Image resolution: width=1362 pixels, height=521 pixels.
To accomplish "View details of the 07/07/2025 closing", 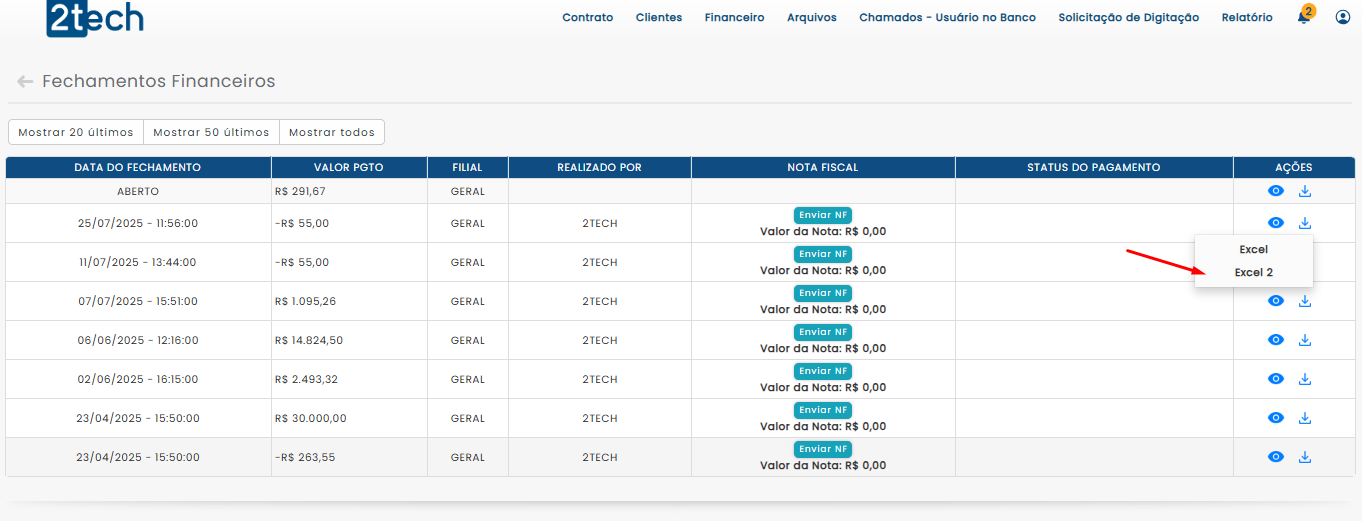I will pyautogui.click(x=1276, y=301).
